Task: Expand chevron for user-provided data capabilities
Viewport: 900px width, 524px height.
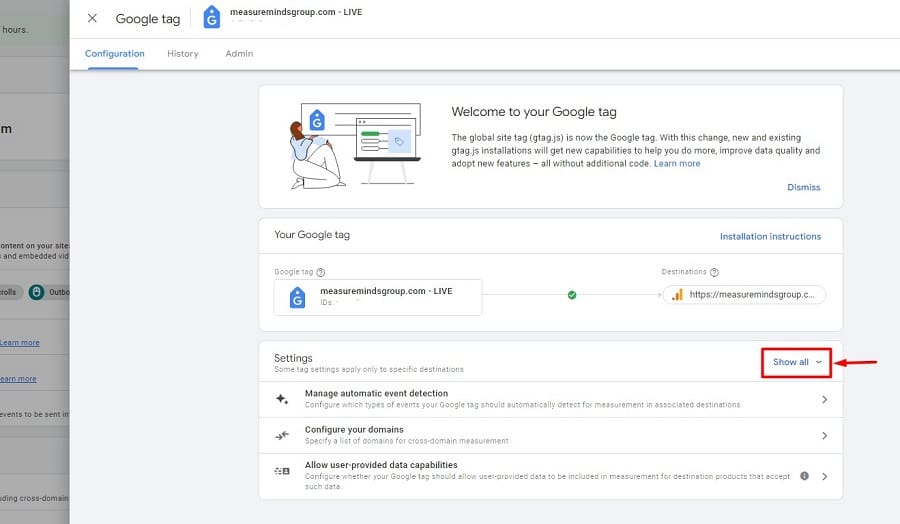Action: coord(824,476)
